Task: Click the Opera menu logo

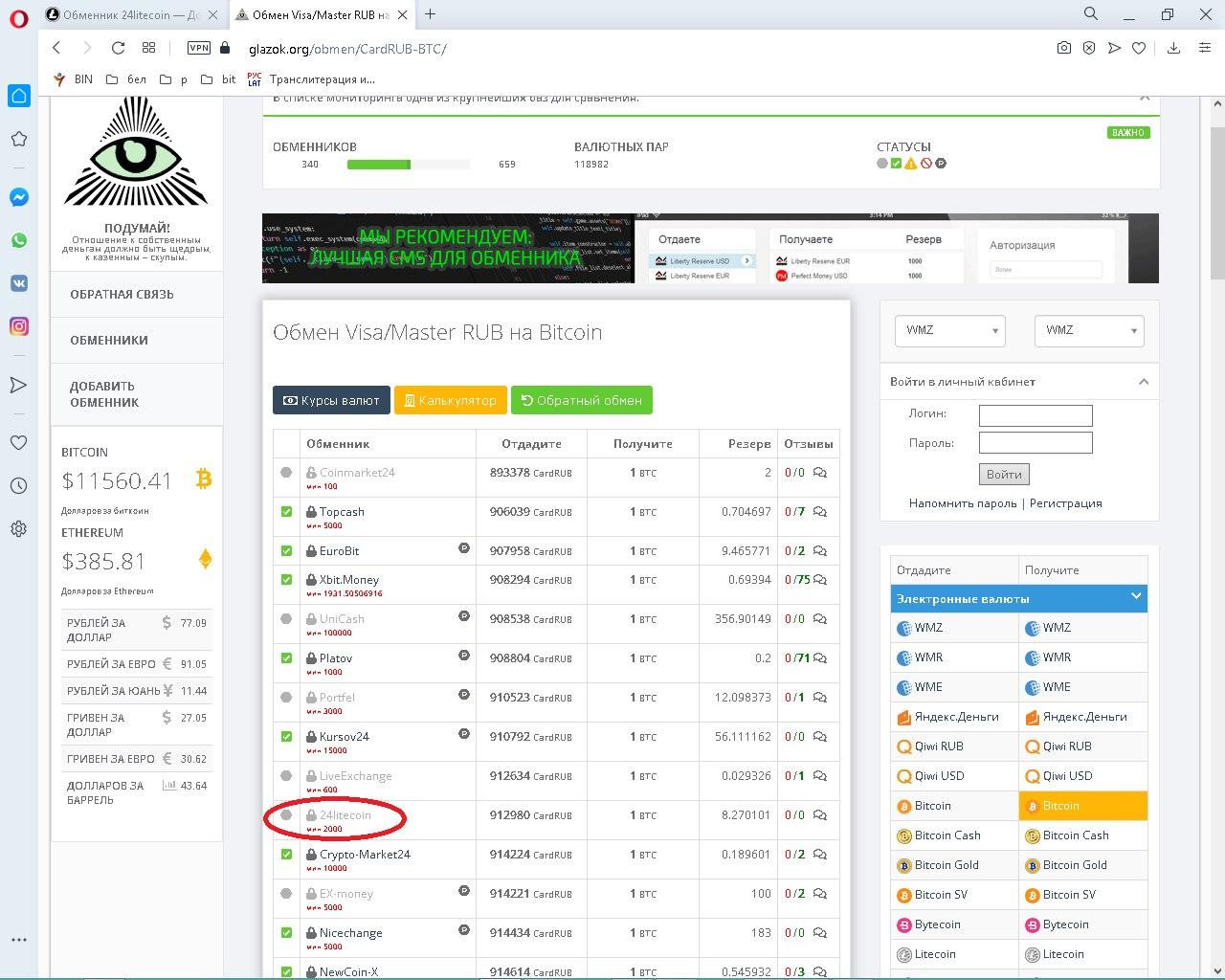Action: (x=18, y=19)
